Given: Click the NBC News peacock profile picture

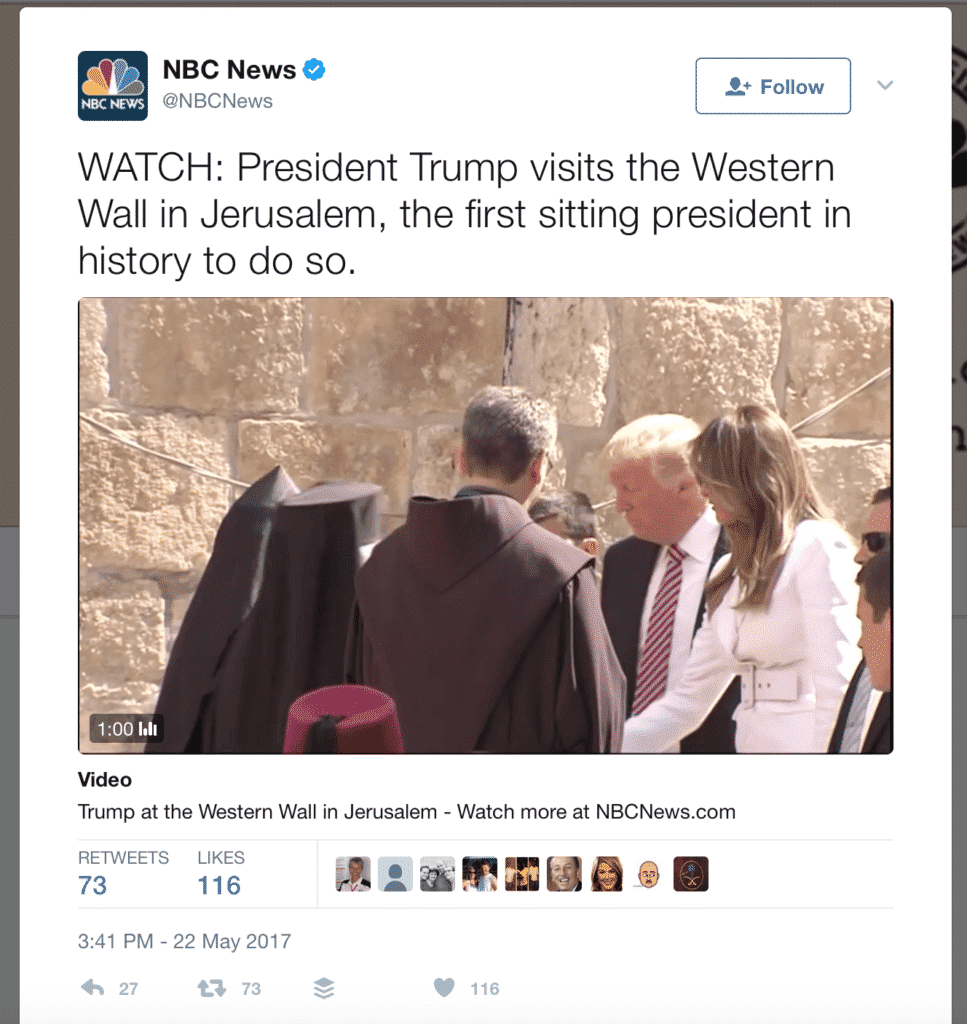Looking at the screenshot, I should click(113, 86).
